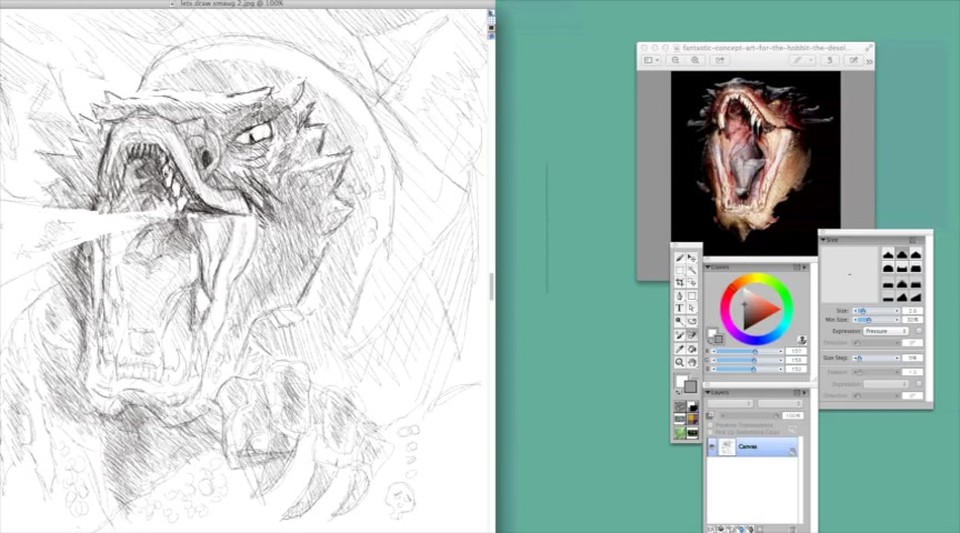This screenshot has width=960, height=533.
Task: Open the Highlight pen dropdown in Preview
Action: (x=803, y=60)
